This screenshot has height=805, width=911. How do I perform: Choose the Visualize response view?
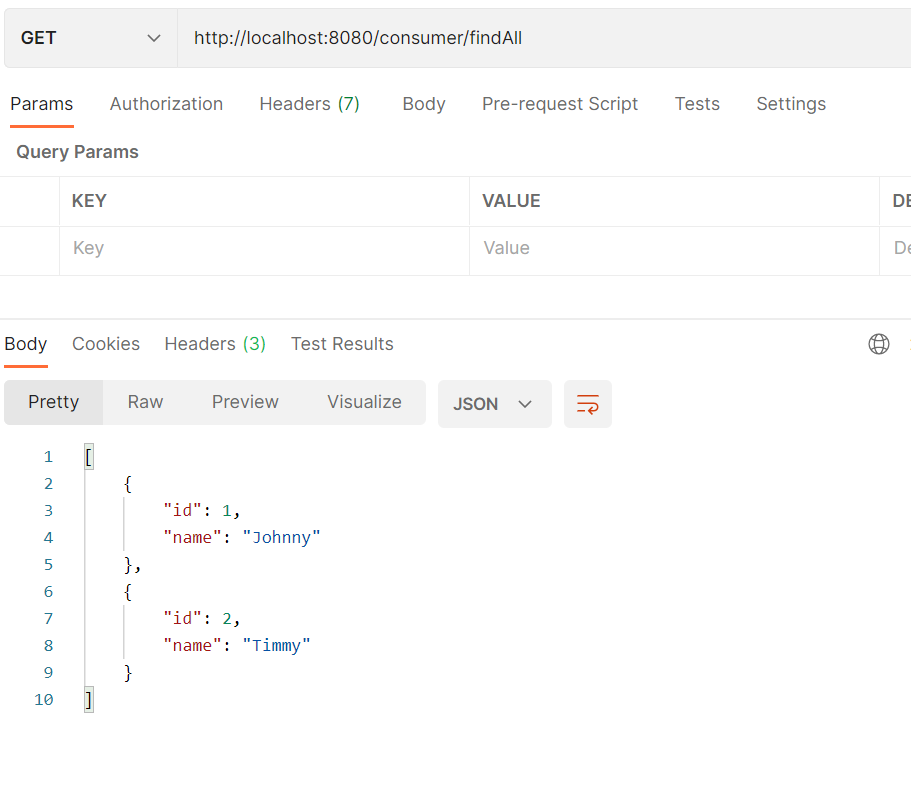tap(364, 402)
